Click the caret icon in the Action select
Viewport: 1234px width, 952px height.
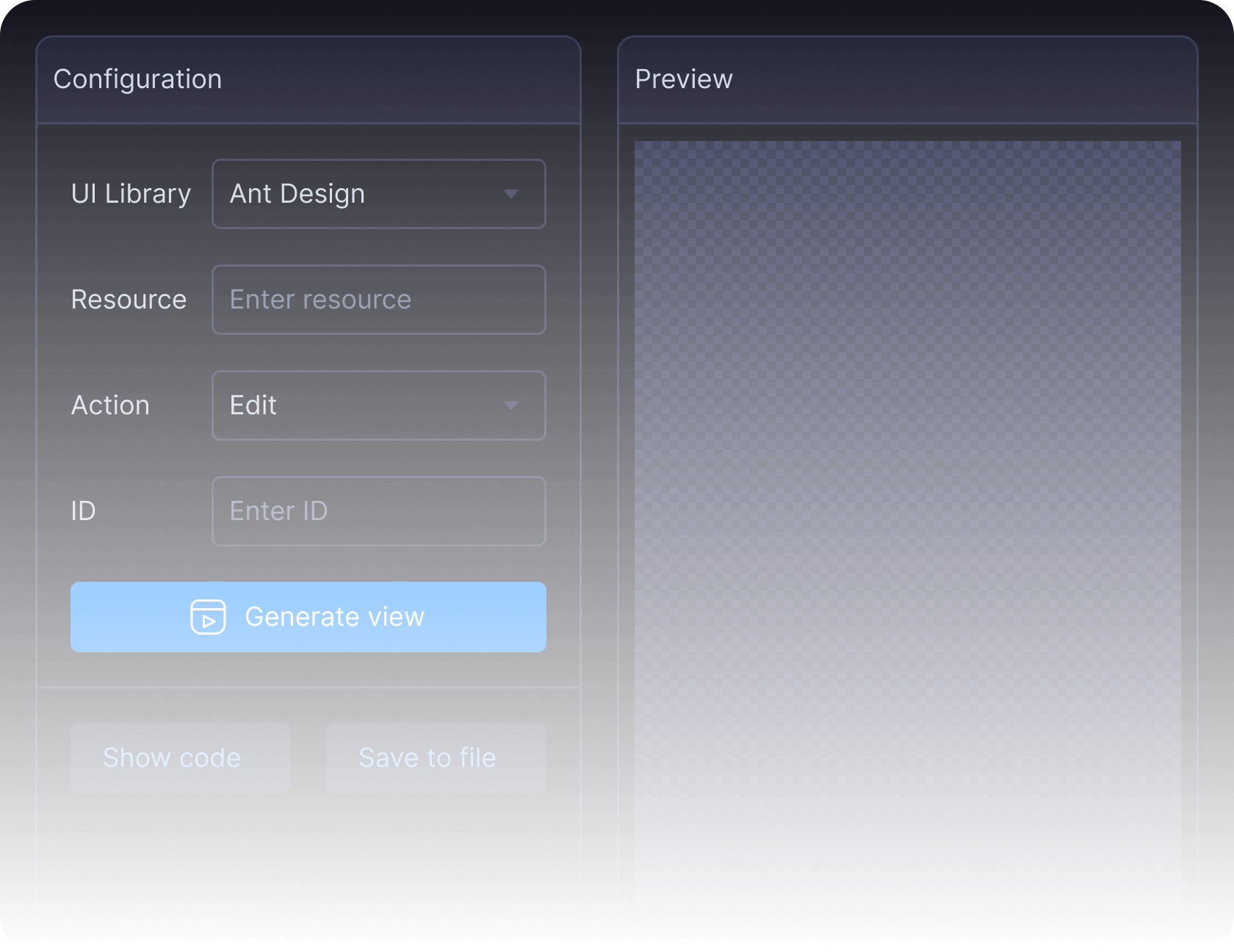(511, 405)
